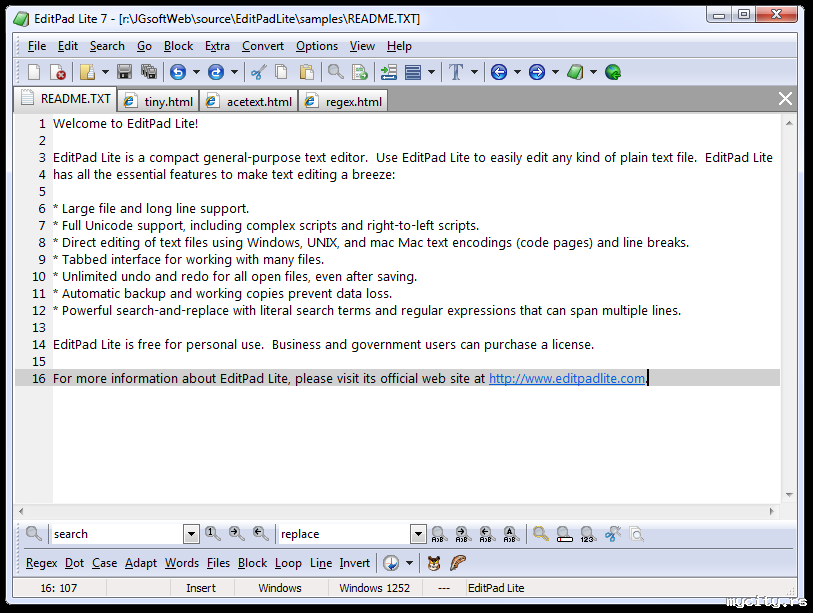Open the editpadlite.com hyperlink
The width and height of the screenshot is (813, 613).
567,379
